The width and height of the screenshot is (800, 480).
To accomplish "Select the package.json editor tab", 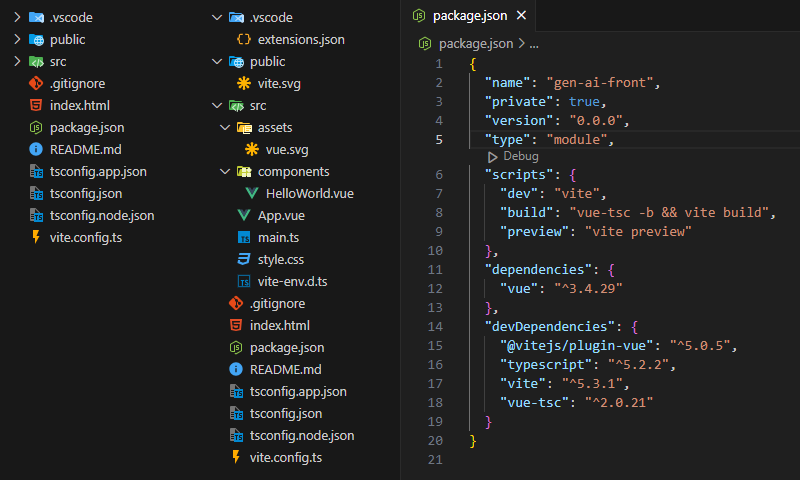I will point(470,16).
